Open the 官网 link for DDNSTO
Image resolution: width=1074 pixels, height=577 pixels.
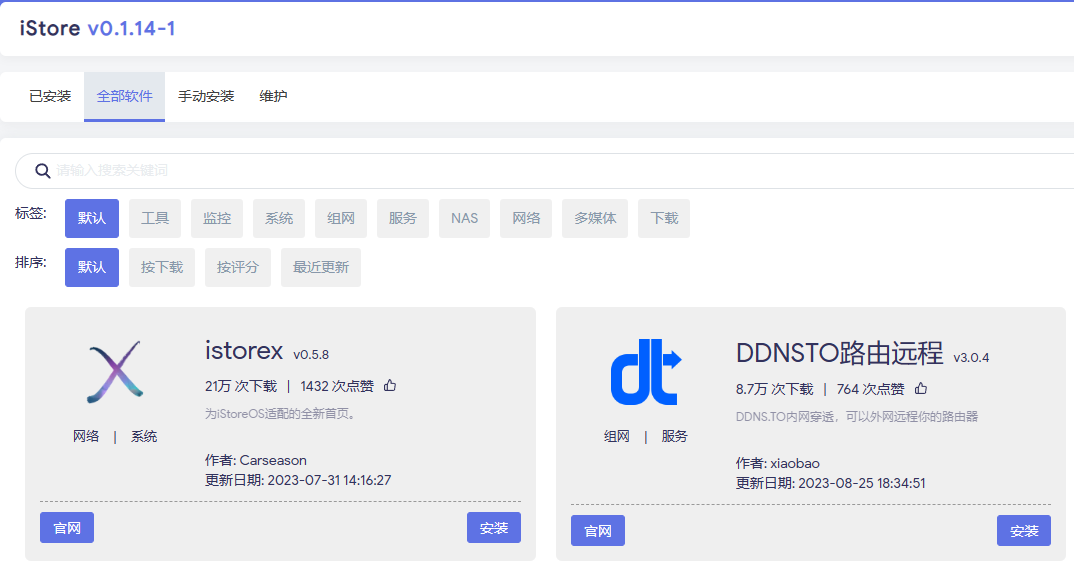(x=598, y=531)
